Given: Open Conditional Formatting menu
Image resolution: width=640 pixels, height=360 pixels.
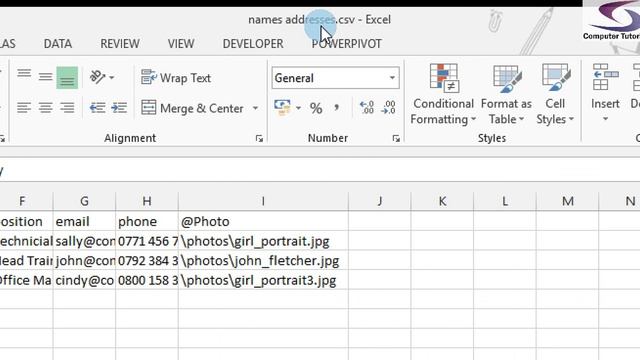Looking at the screenshot, I should pyautogui.click(x=443, y=94).
